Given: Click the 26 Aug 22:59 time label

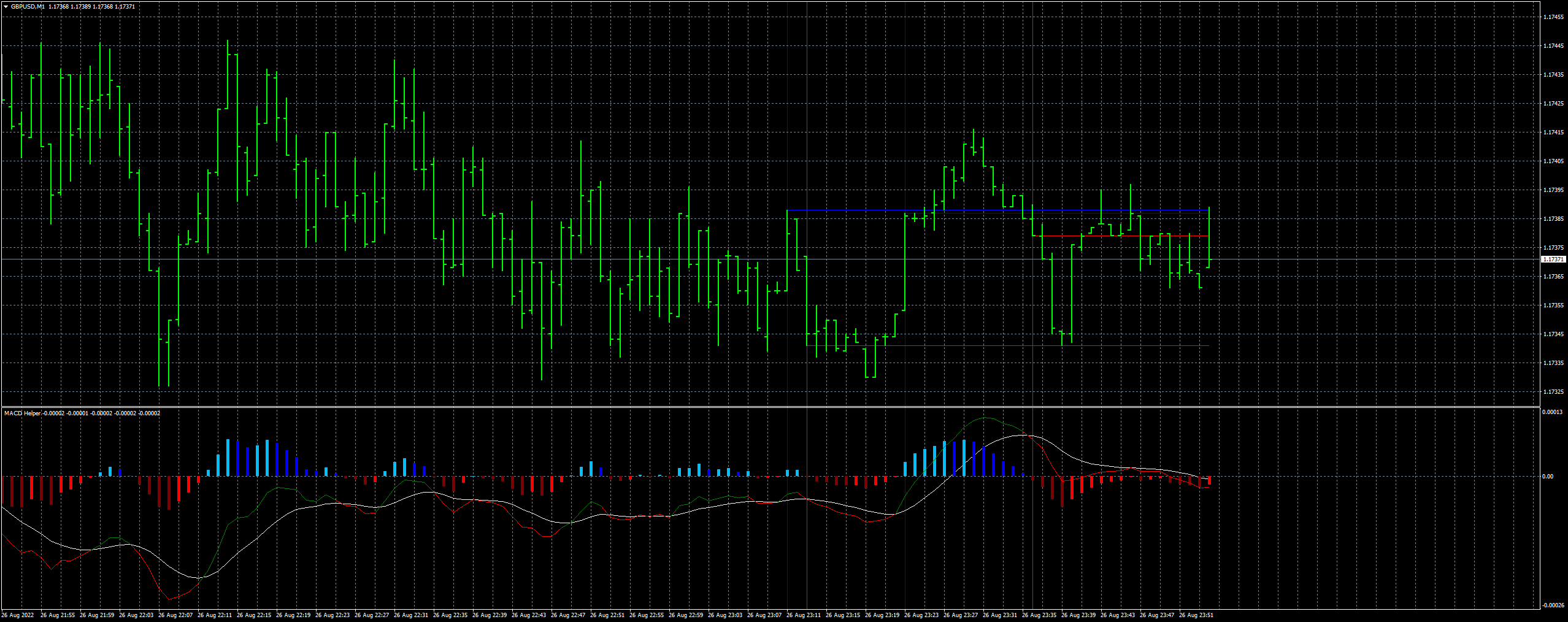Looking at the screenshot, I should (x=686, y=615).
